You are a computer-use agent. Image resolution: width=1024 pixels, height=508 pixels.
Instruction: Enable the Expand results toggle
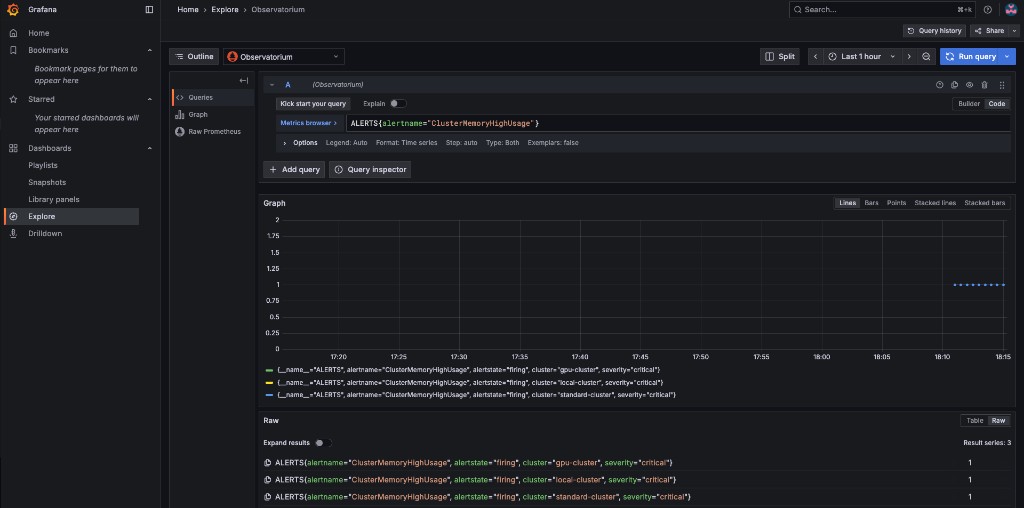[x=322, y=442]
